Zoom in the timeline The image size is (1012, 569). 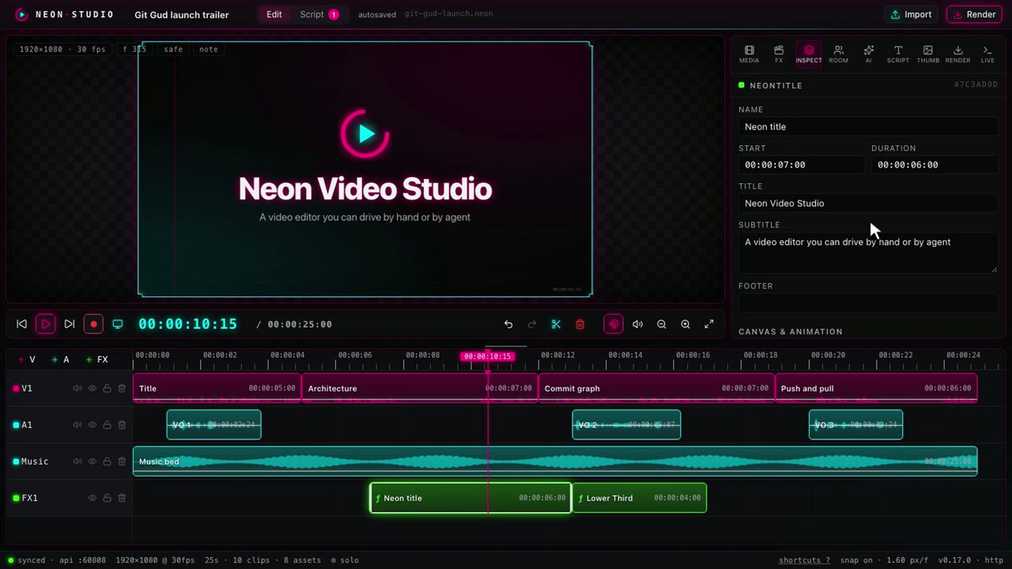(x=685, y=324)
